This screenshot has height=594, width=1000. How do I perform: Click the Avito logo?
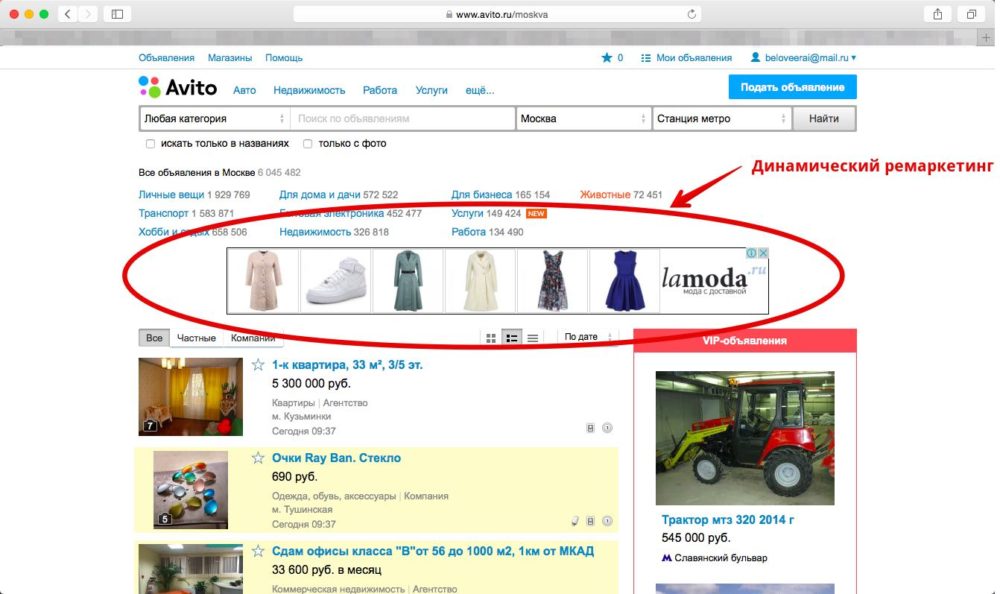coord(178,87)
